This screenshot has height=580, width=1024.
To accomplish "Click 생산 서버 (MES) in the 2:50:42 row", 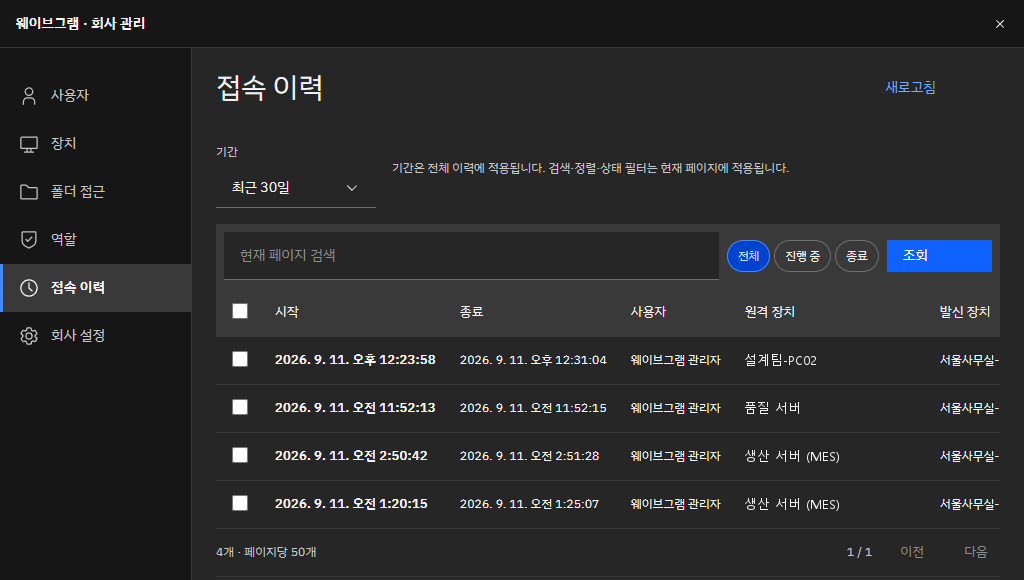I will coord(792,456).
